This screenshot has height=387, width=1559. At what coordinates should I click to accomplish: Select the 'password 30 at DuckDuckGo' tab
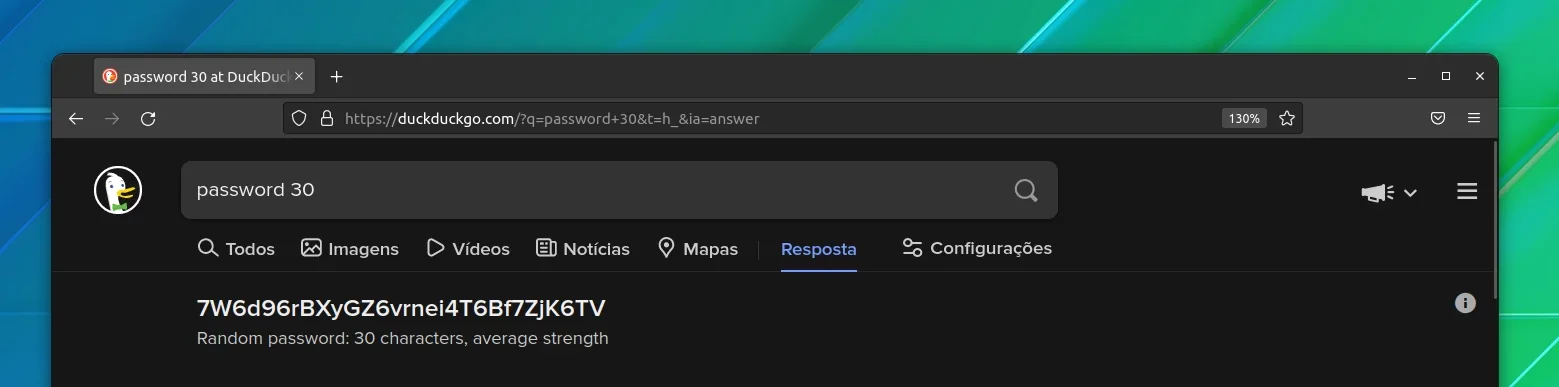205,76
